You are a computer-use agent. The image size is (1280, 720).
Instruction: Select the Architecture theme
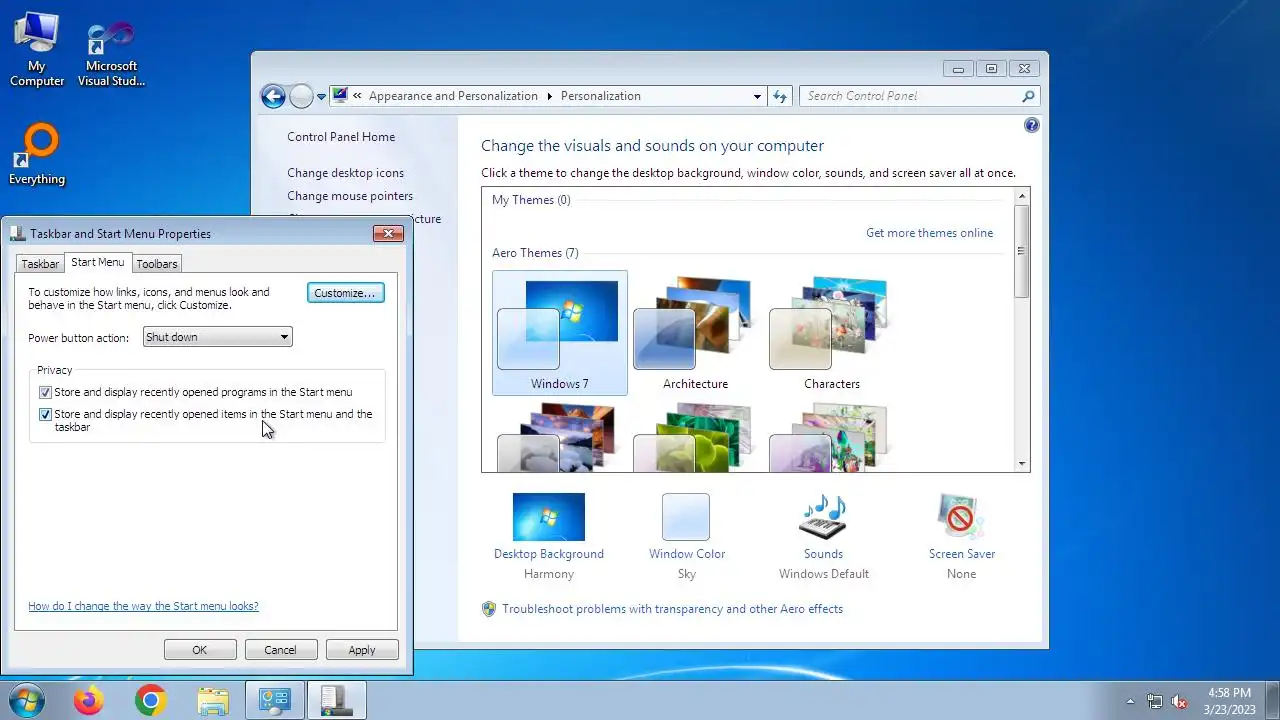point(695,333)
